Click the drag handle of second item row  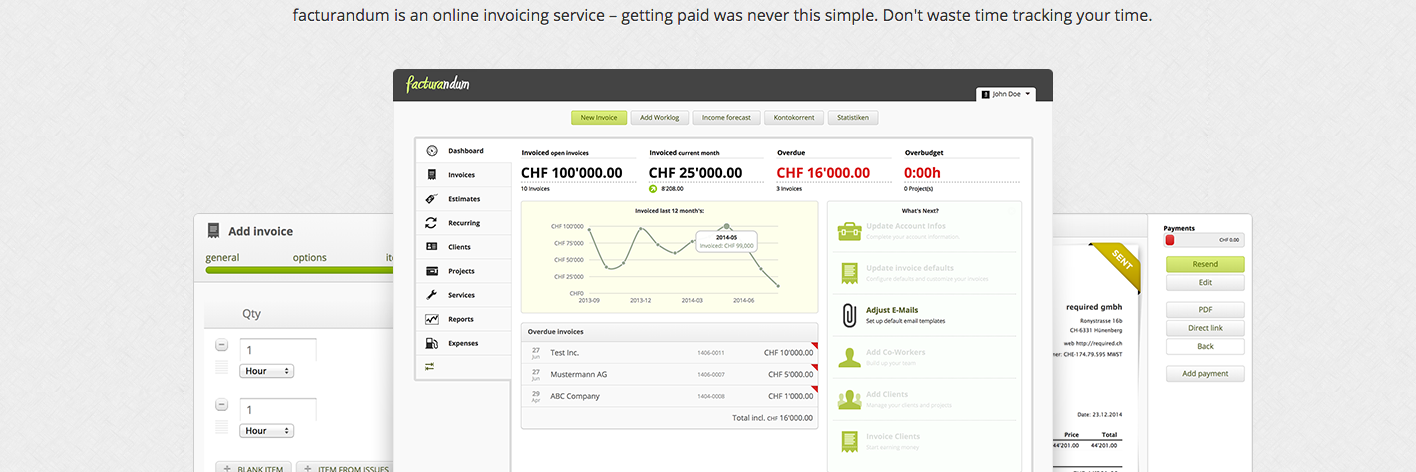click(x=222, y=428)
